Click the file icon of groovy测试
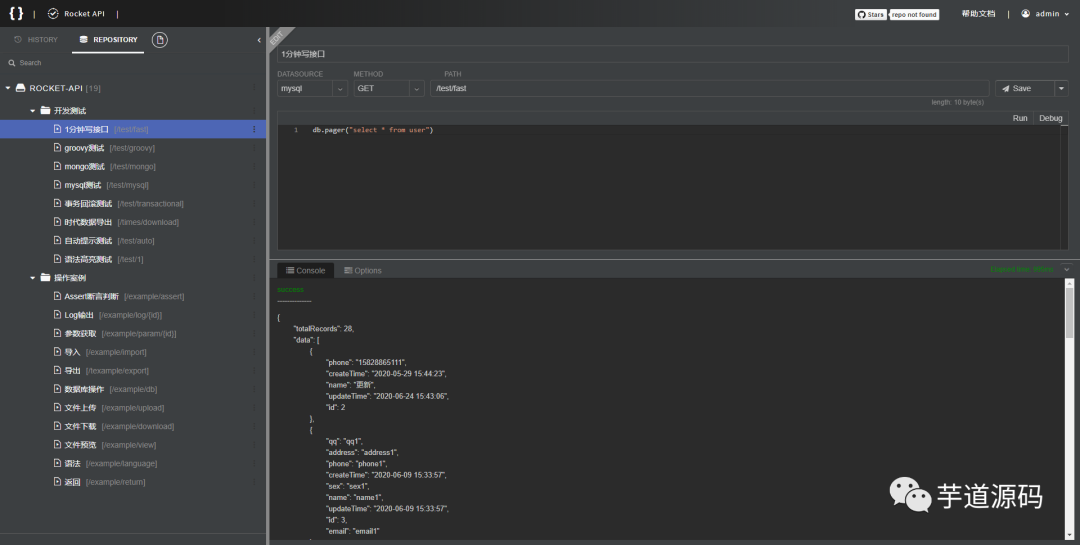 click(58, 147)
